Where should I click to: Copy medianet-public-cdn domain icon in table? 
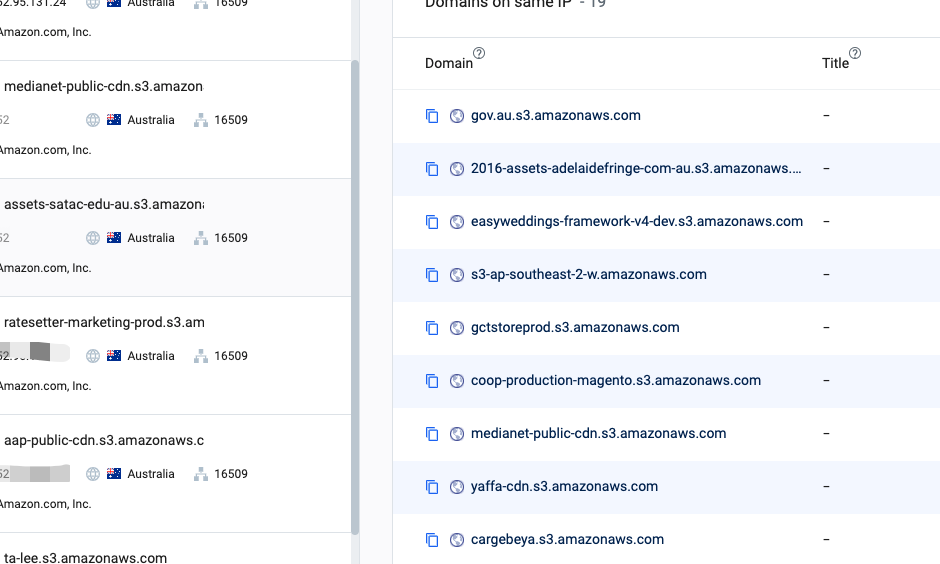432,433
